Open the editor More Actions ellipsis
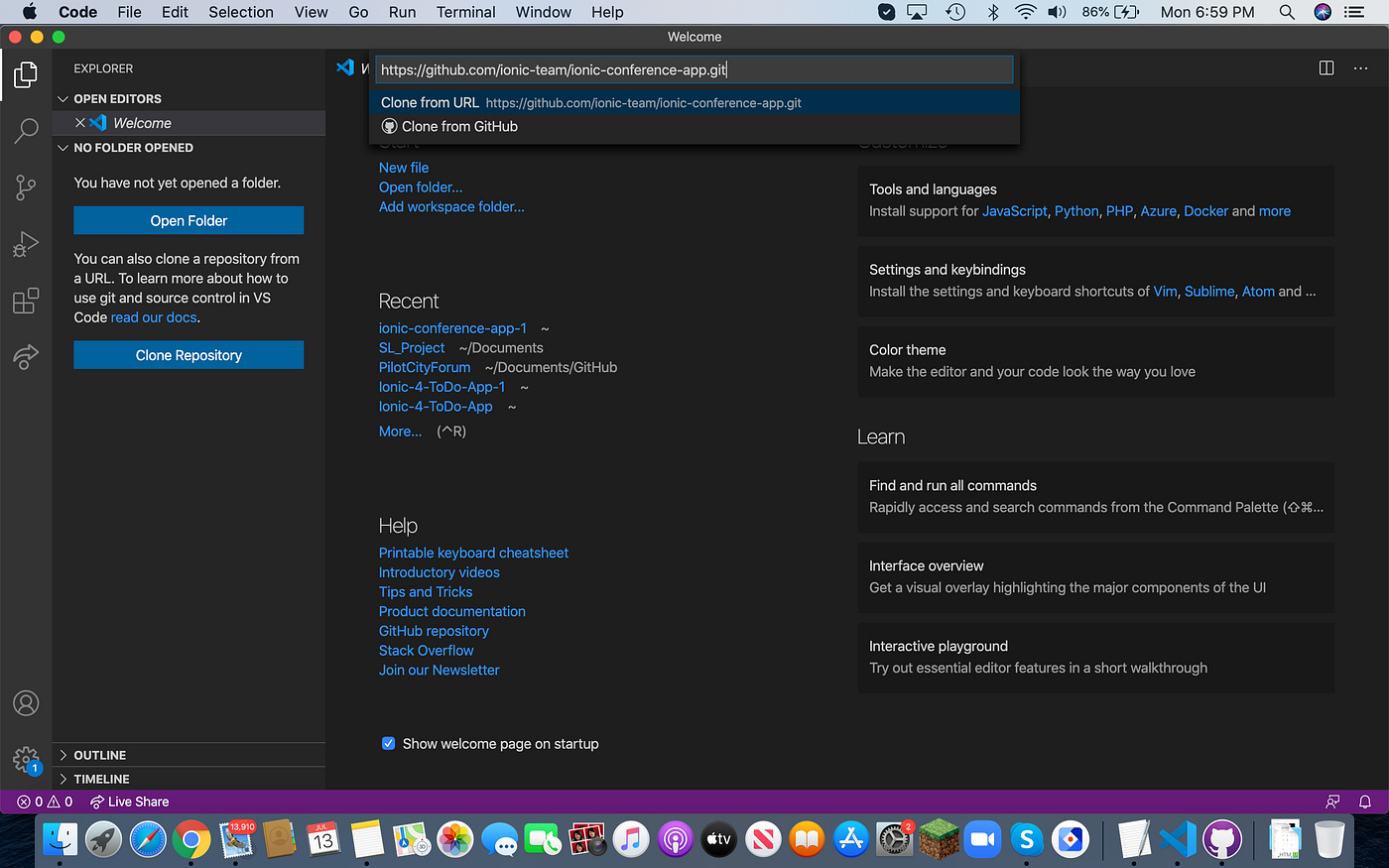This screenshot has height=868, width=1389. (1360, 67)
